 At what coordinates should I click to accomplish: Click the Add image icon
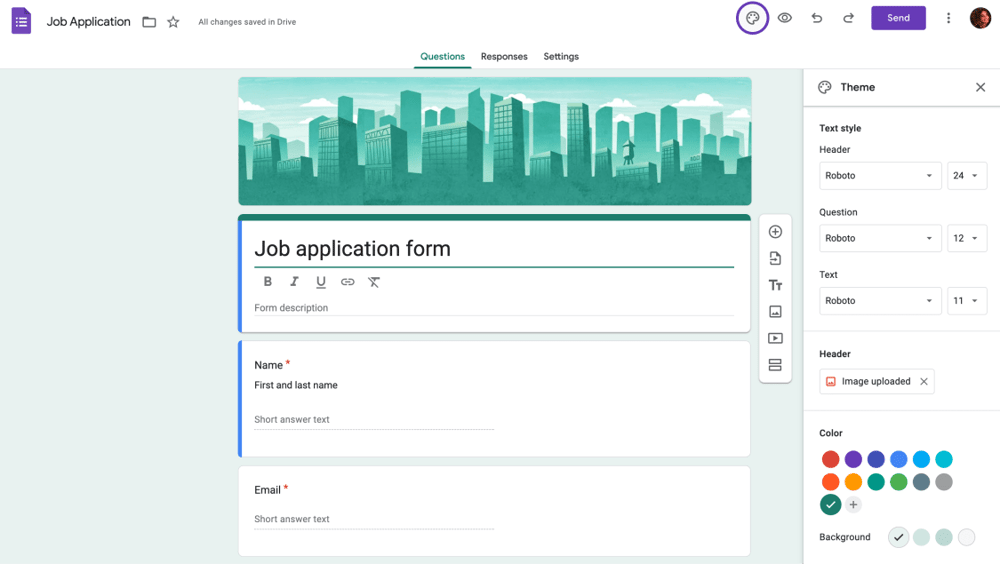point(775,312)
